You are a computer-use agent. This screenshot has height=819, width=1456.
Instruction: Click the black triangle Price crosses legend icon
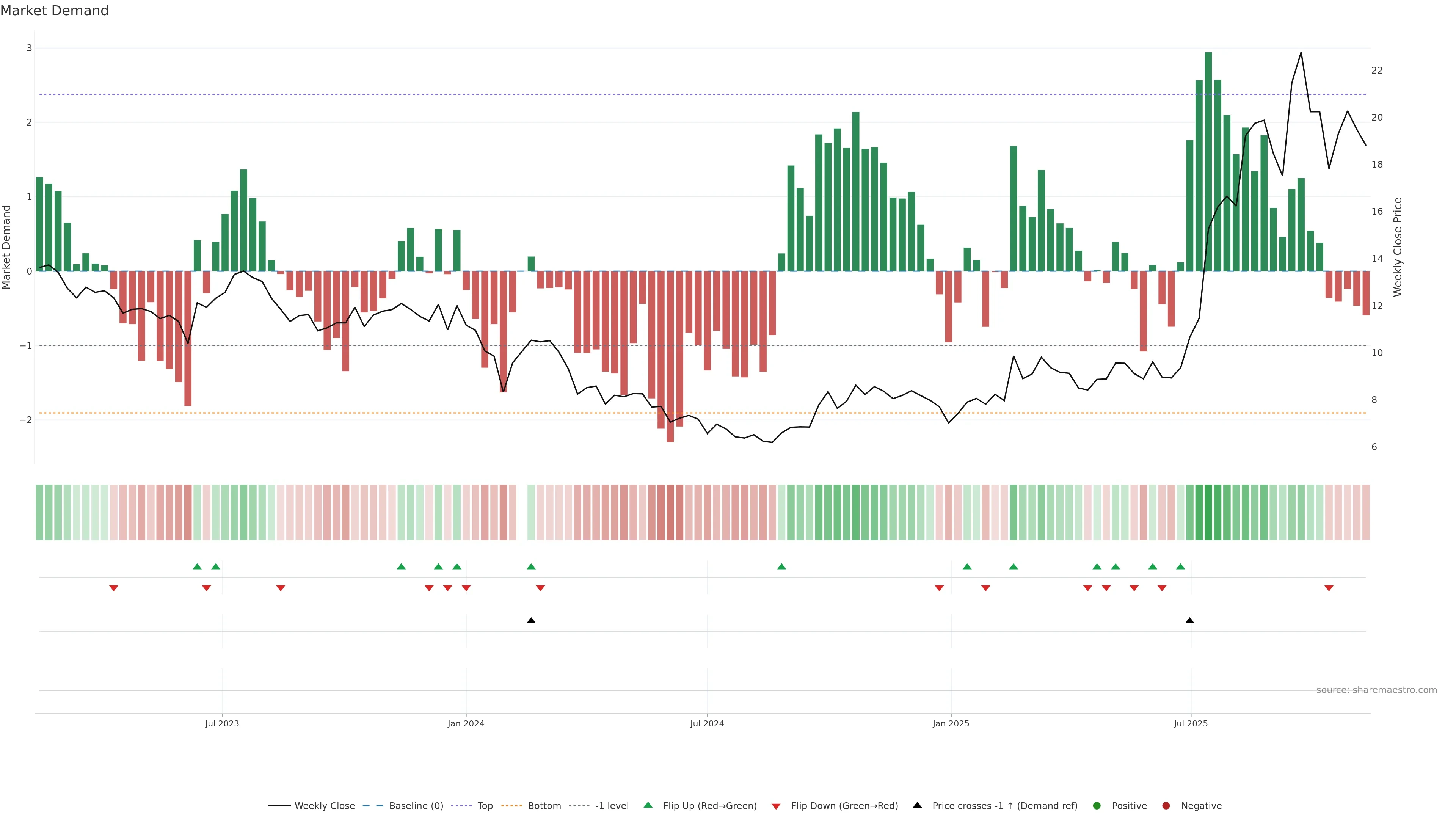click(917, 805)
